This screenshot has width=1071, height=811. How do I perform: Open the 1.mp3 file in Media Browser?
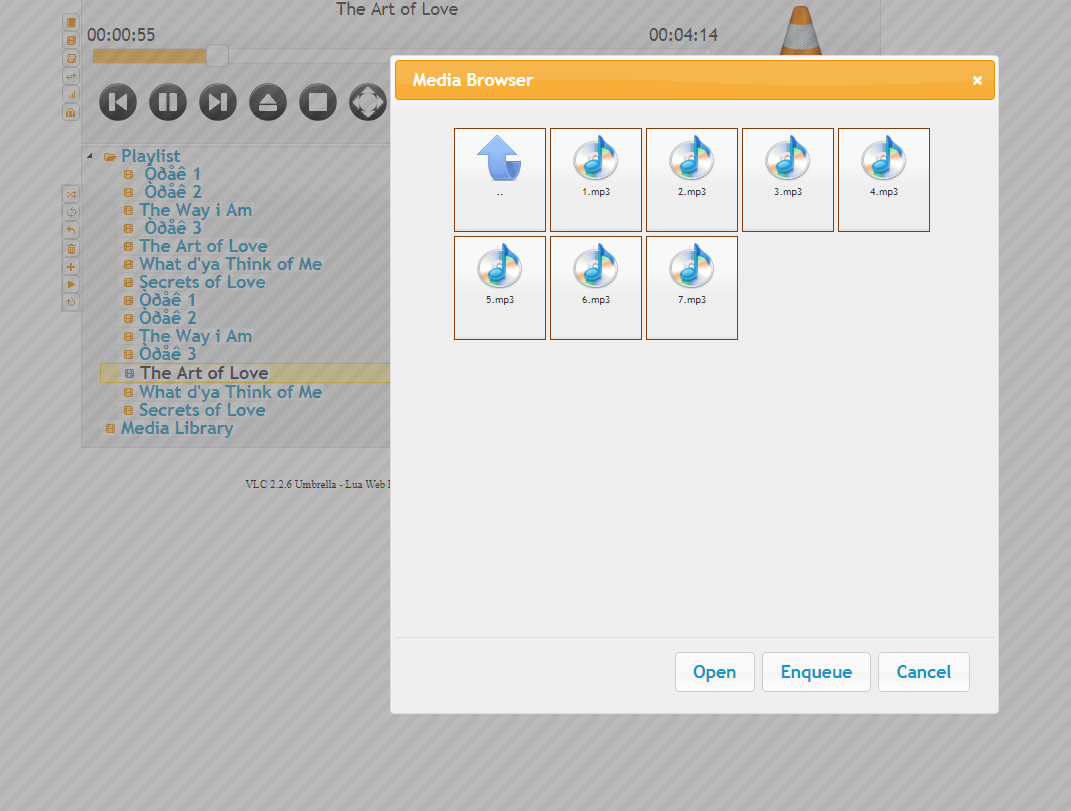596,180
